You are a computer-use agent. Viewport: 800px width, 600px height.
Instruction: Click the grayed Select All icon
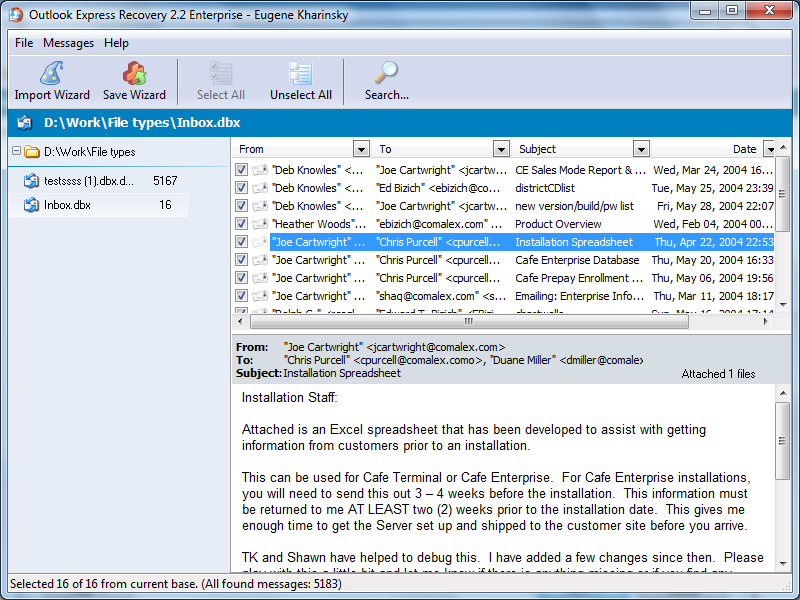[221, 73]
